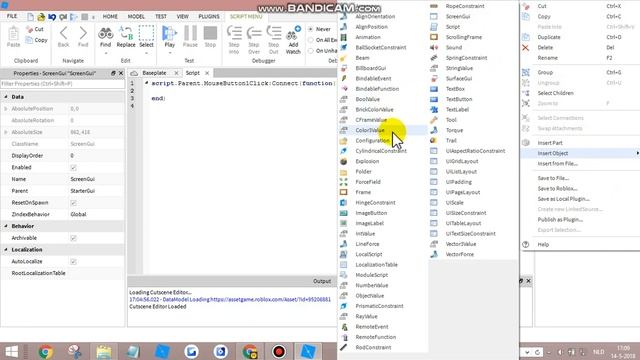Insert a ScrollingFrame object
640x360 pixels.
pyautogui.click(x=464, y=37)
